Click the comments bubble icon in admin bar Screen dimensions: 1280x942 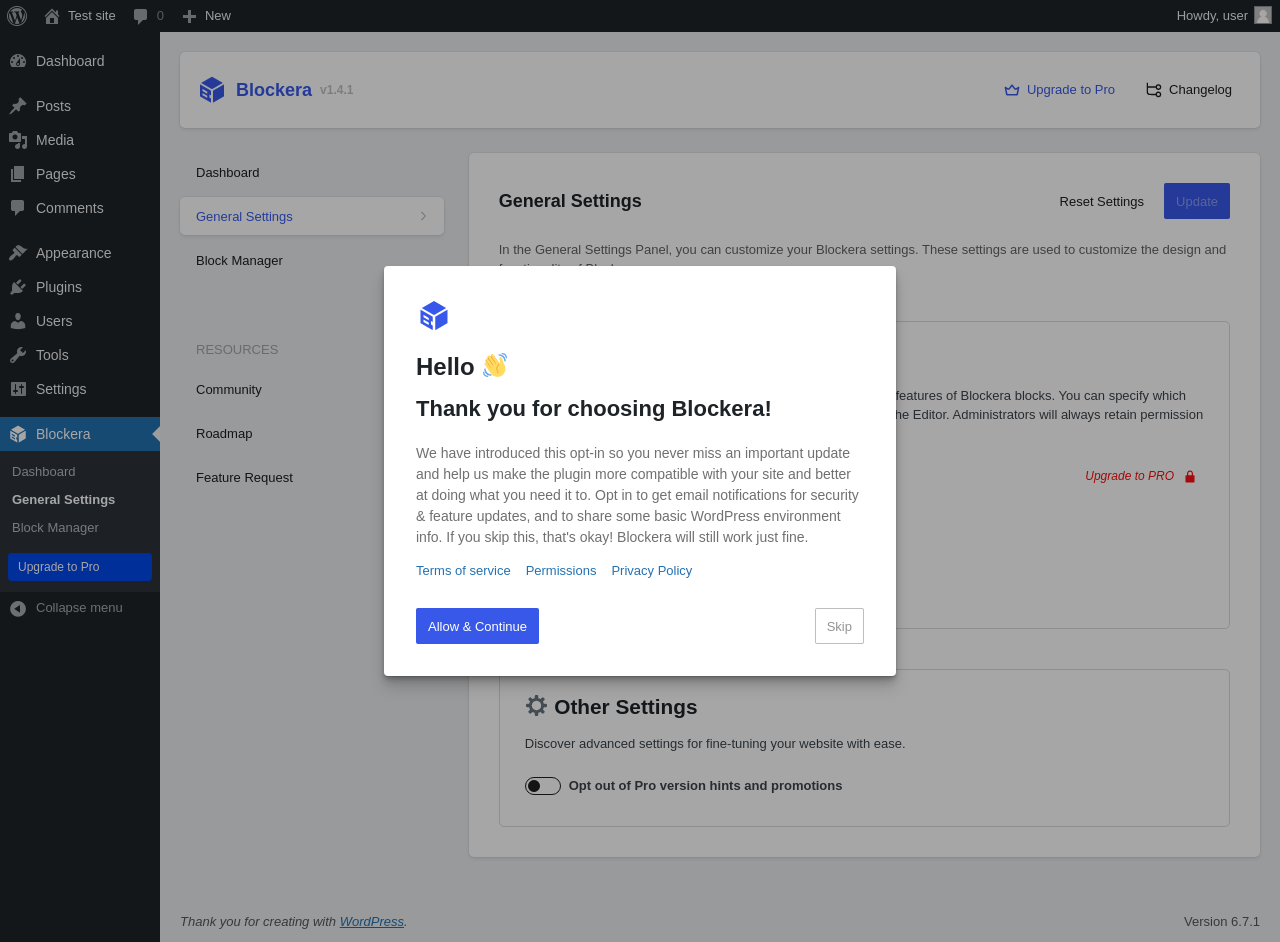pyautogui.click(x=141, y=16)
